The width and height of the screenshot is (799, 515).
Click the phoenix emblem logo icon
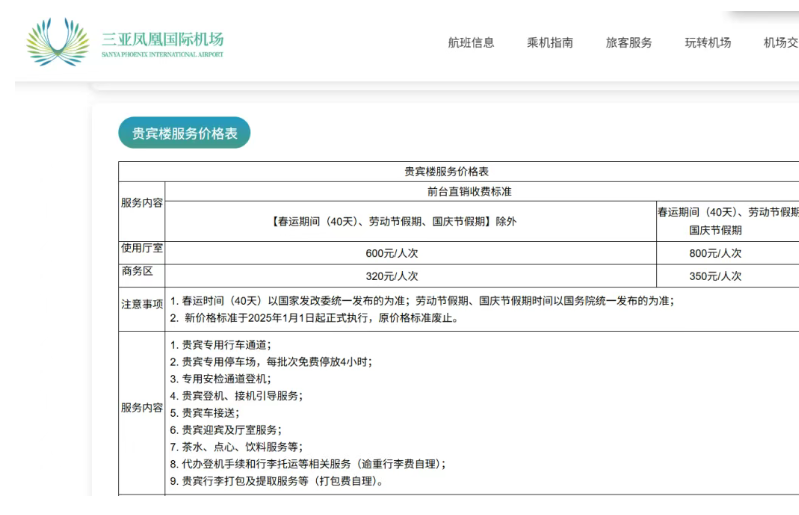point(57,42)
